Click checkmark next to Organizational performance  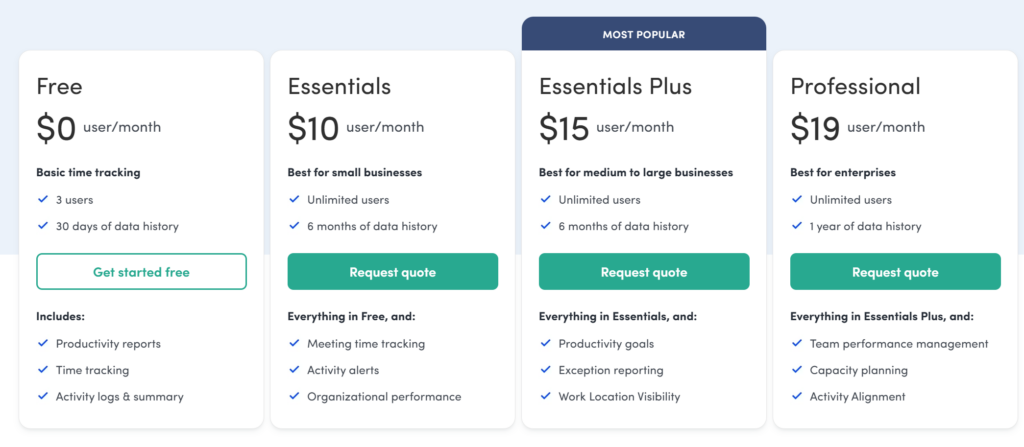tap(294, 397)
